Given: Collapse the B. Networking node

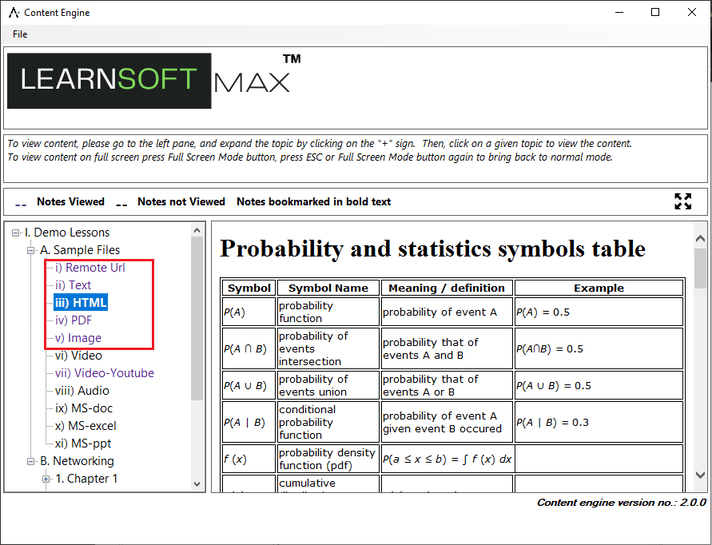Looking at the screenshot, I should pos(31,461).
